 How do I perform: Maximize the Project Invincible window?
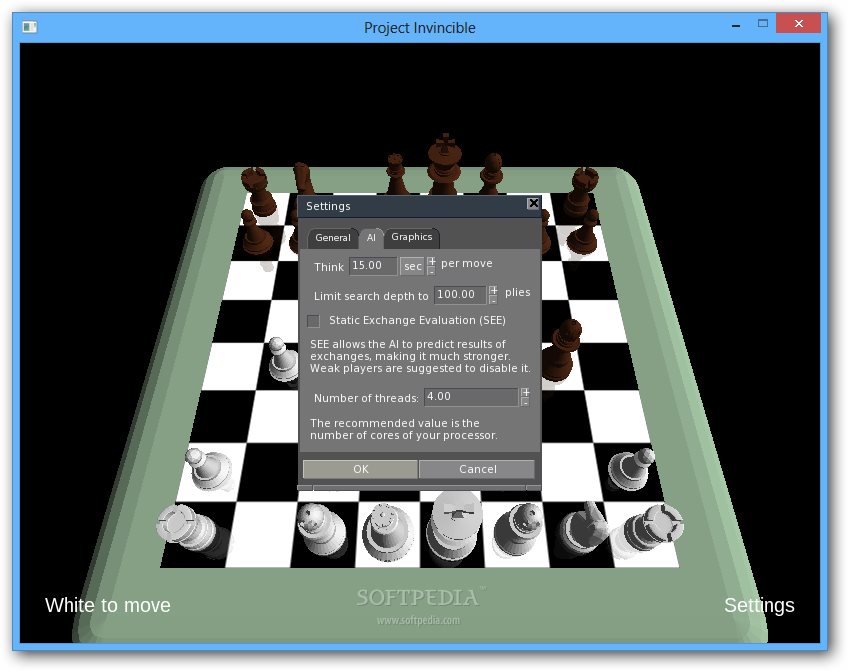click(x=763, y=24)
